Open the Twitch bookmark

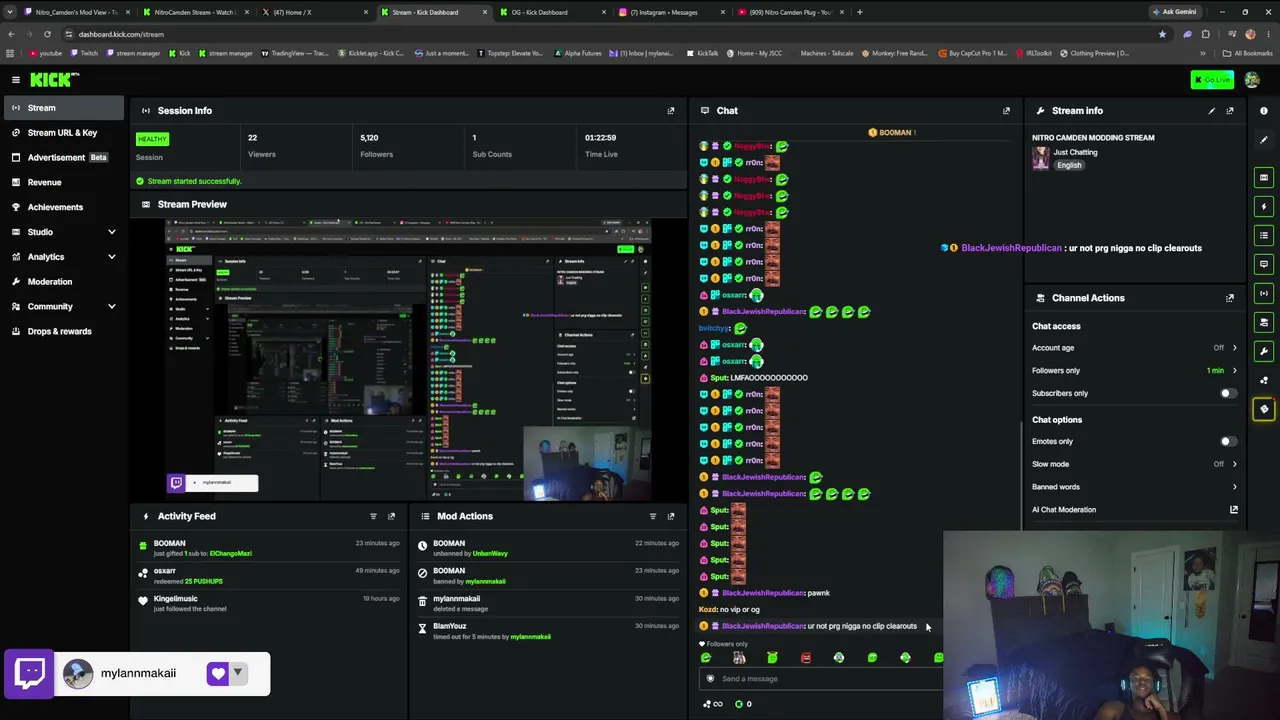(x=83, y=53)
